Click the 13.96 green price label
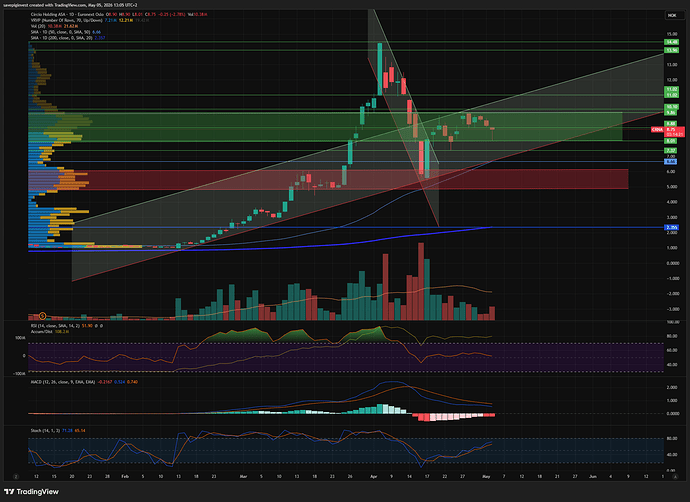Viewport: 690px width, 502px height. coord(671,50)
